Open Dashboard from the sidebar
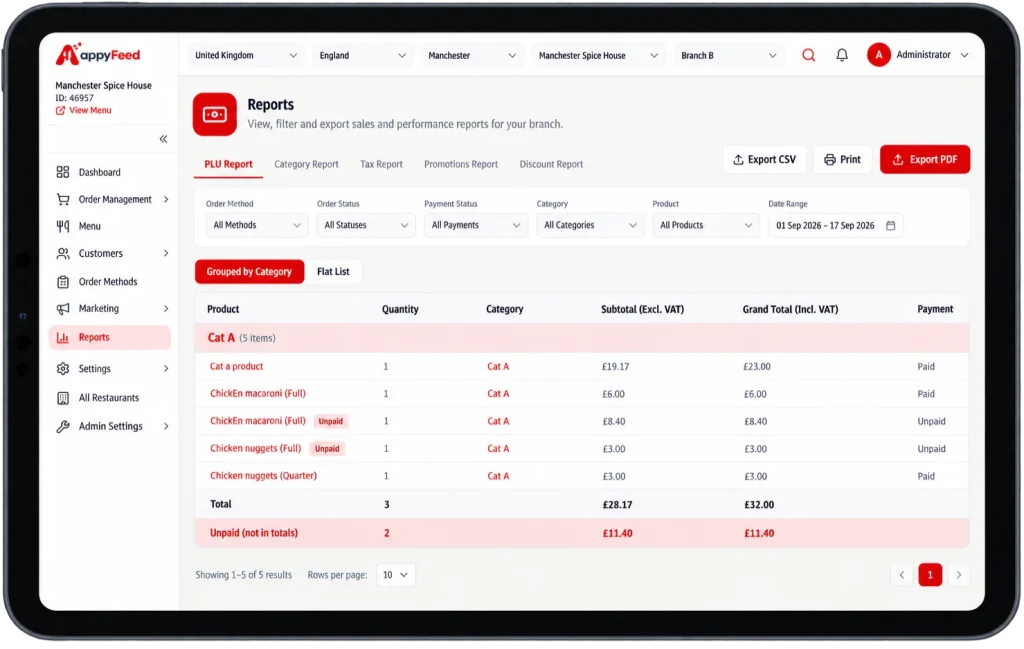 click(100, 172)
